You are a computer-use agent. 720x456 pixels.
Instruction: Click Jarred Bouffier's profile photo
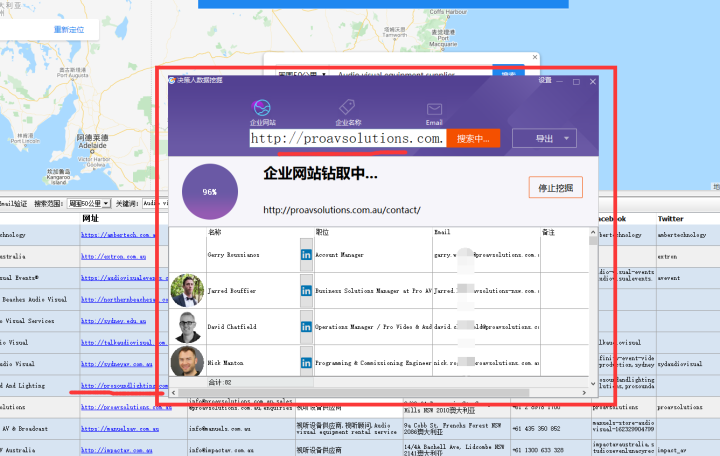tap(187, 290)
